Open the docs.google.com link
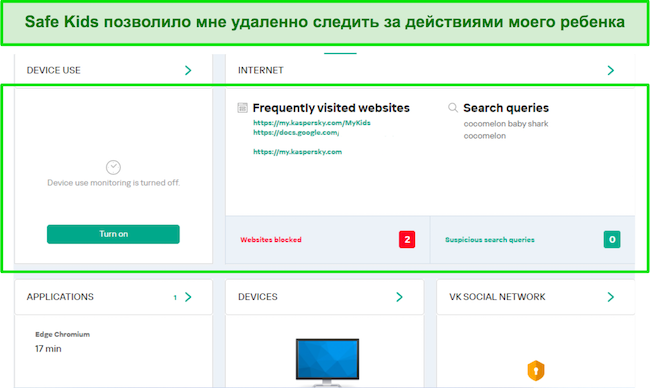 [x=296, y=133]
